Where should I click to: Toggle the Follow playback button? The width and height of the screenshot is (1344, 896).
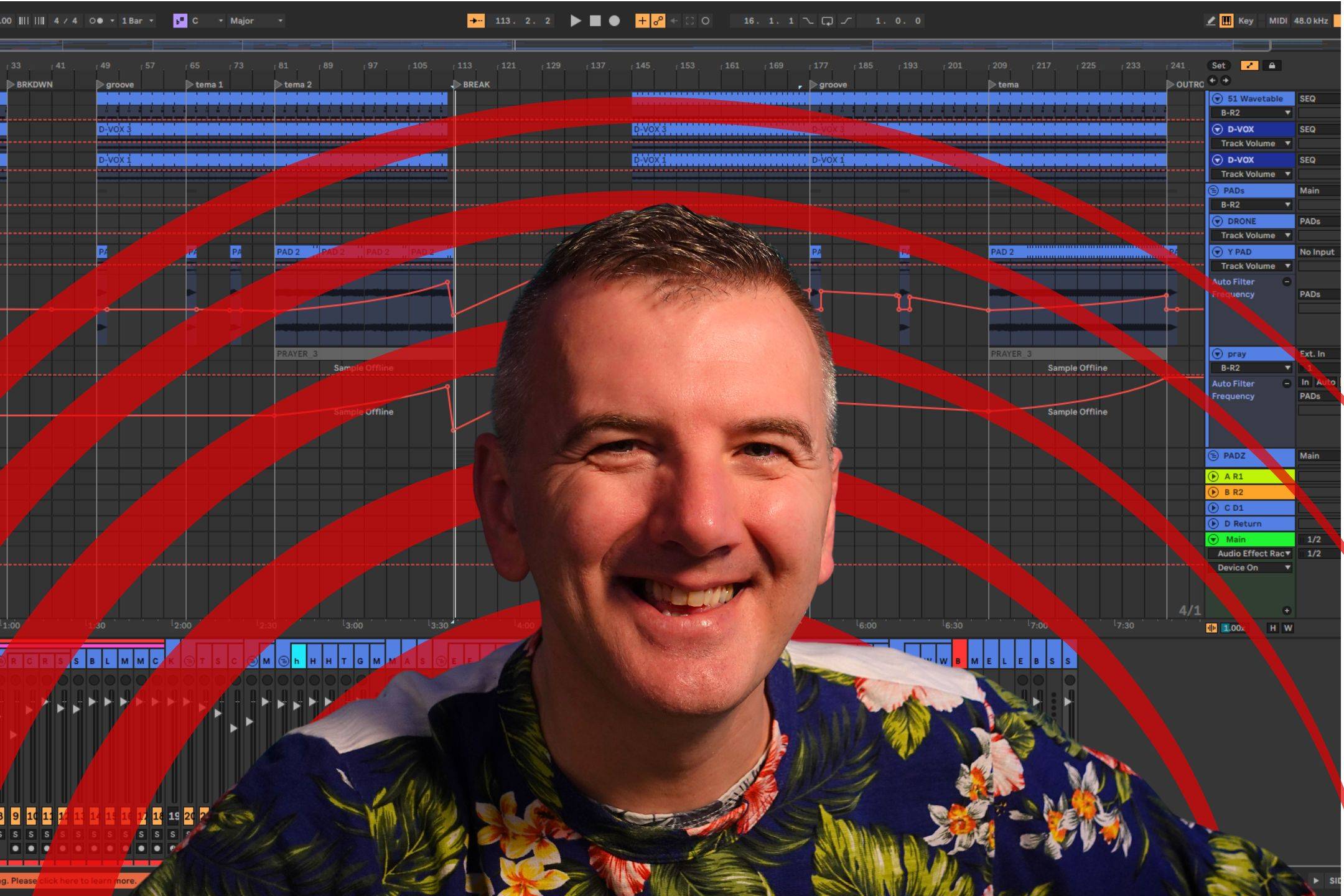pyautogui.click(x=476, y=21)
